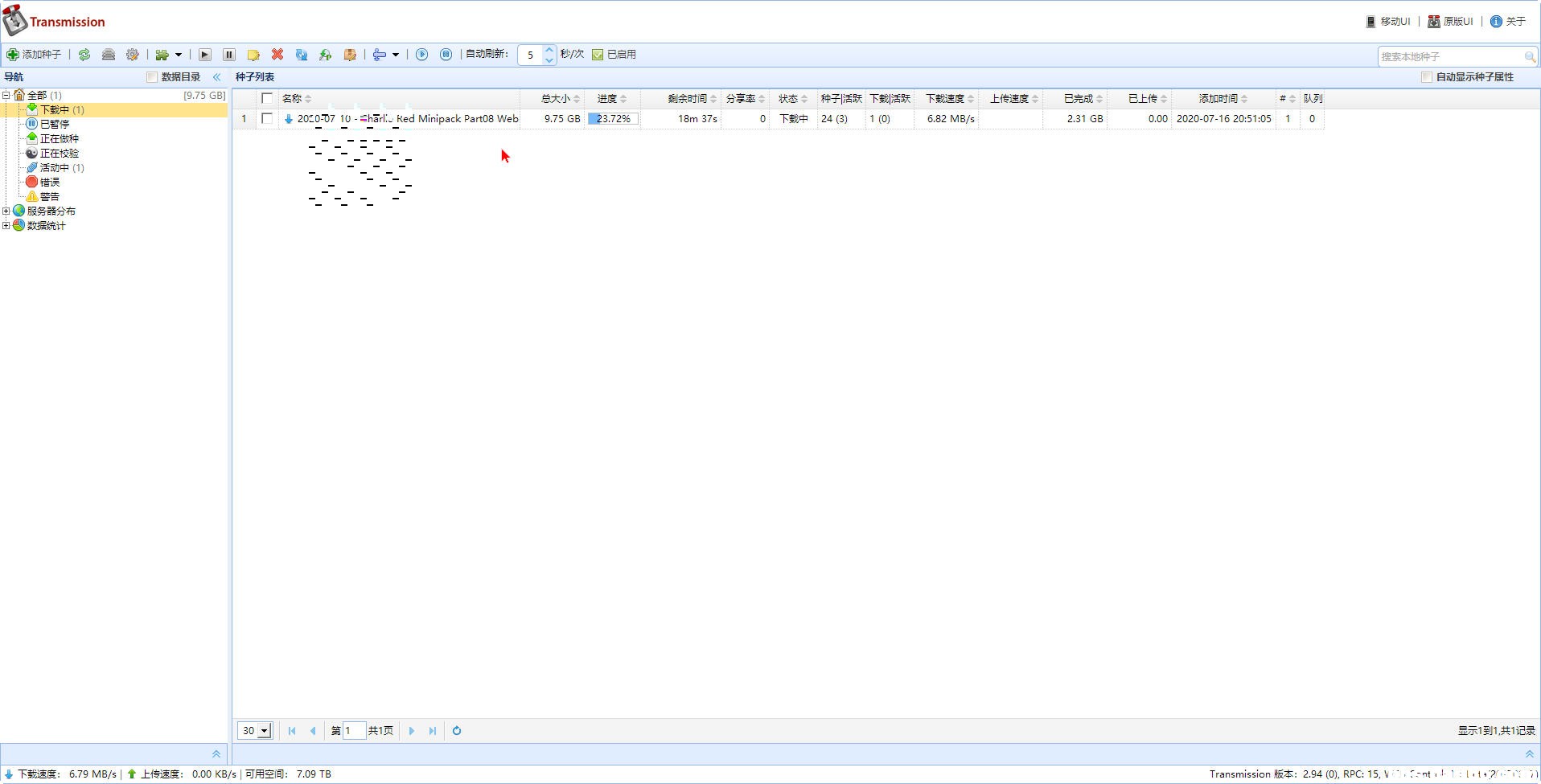Viewport: 1541px width, 784px height.
Task: Check the 自动显示种子属性 checkbox
Action: tap(1426, 77)
